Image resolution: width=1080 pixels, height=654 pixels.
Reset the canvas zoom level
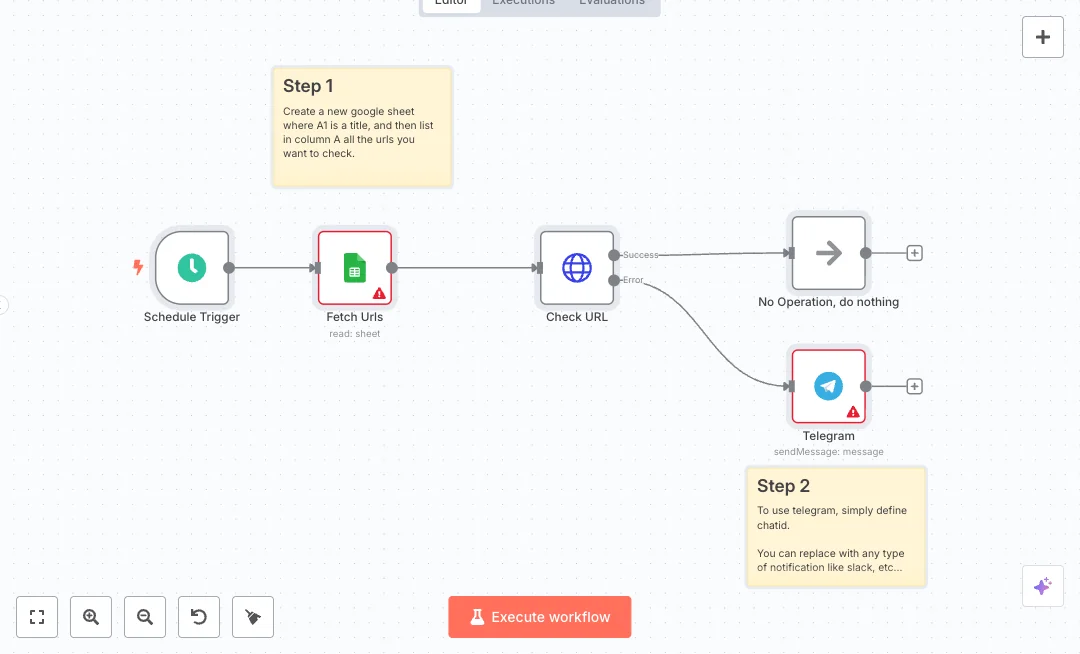tap(199, 617)
